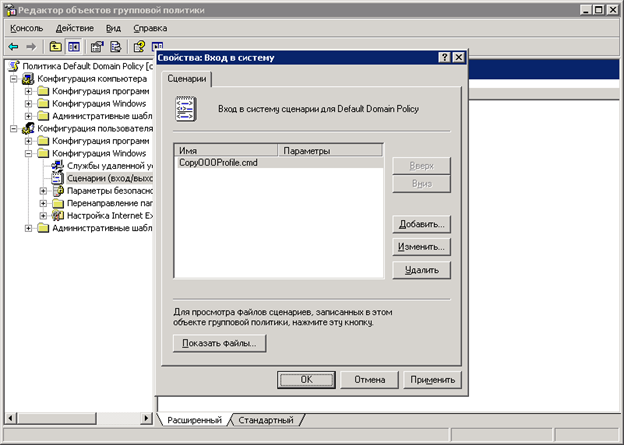The image size is (624, 445).
Task: Switch to the Стандартный tab
Action: coord(267,420)
